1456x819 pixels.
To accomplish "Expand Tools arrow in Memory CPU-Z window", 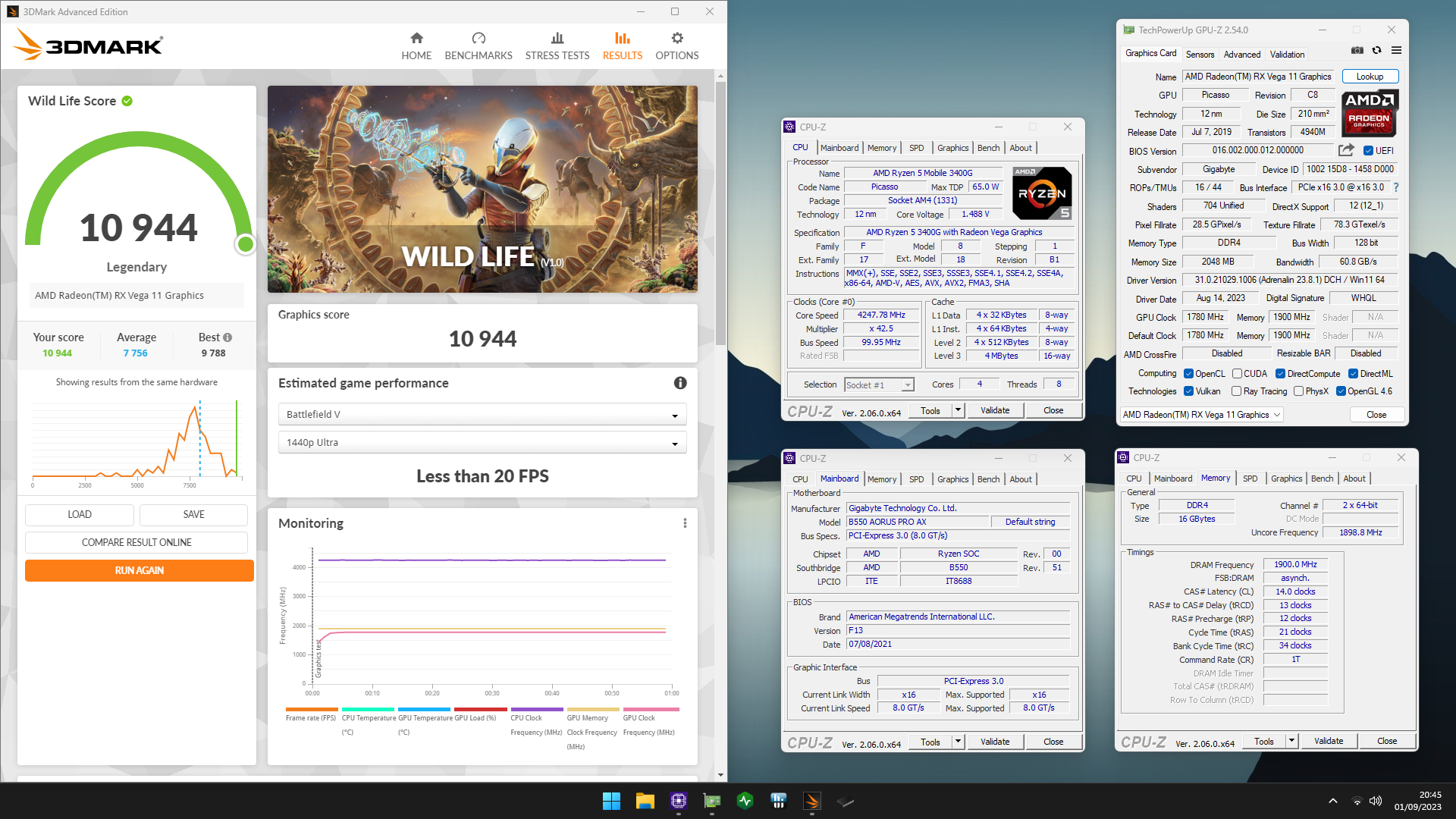I will click(1291, 741).
